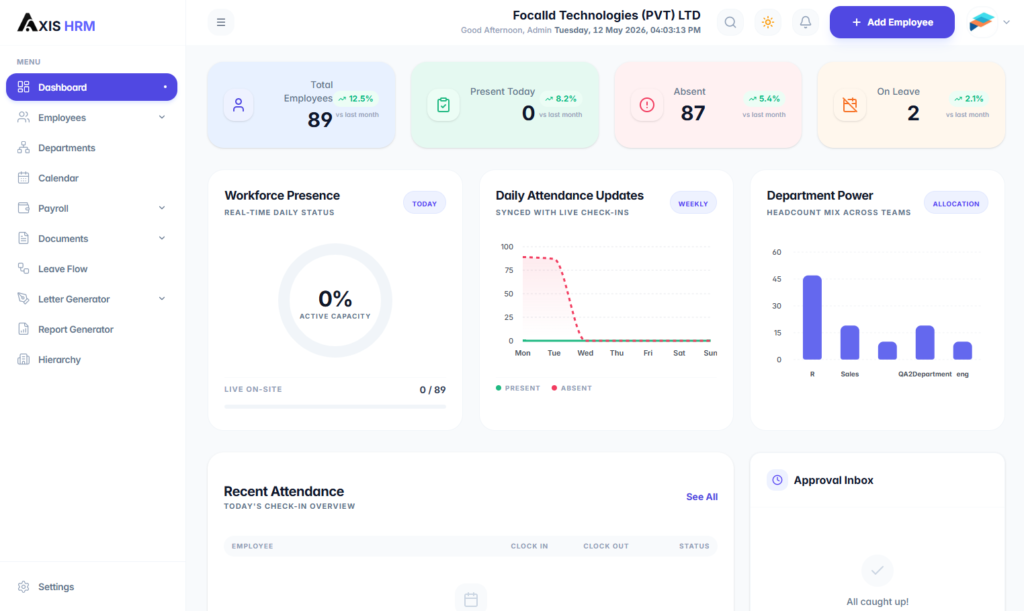Click the WEEKLY badge on Daily Attendance

click(693, 204)
